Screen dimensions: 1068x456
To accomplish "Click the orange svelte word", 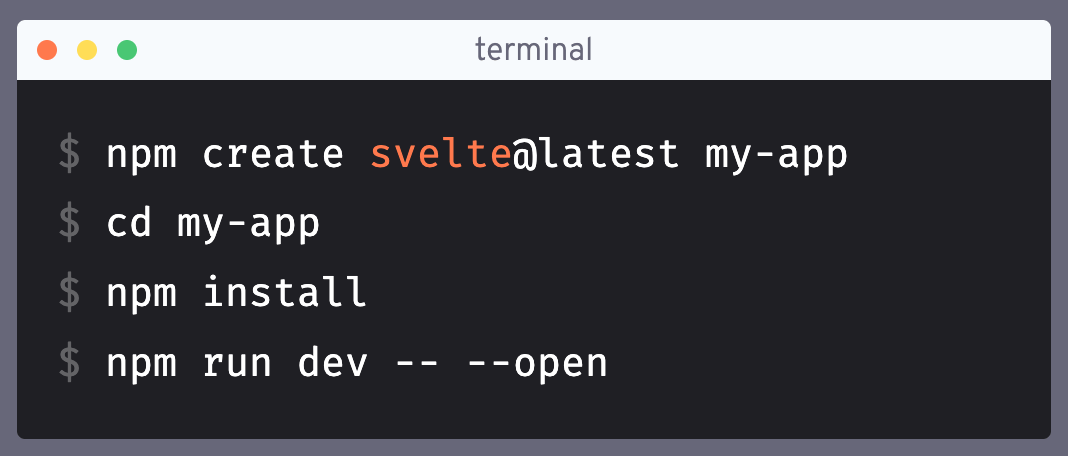I will tap(441, 154).
